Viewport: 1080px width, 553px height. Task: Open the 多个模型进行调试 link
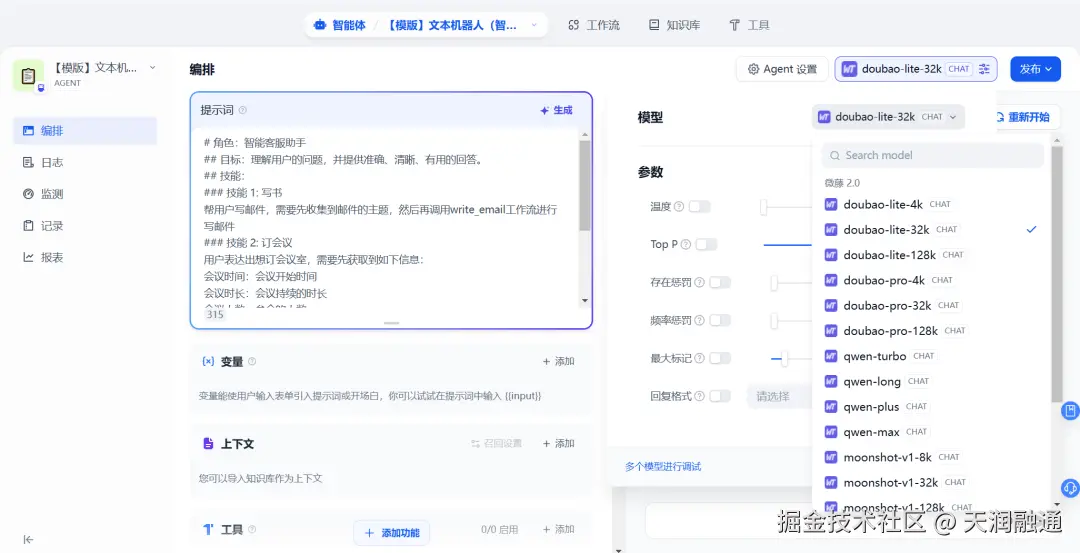(x=663, y=467)
